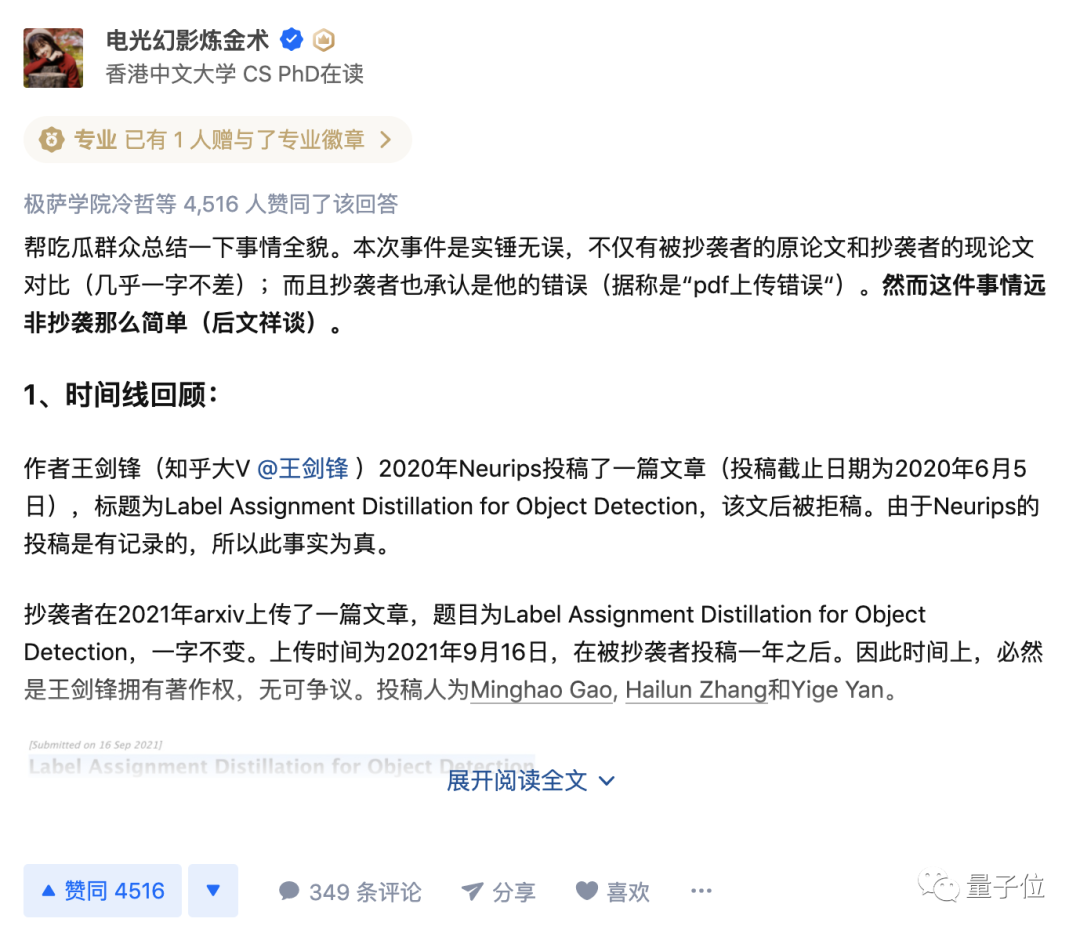Toggle the 喜欢 heart icon

[x=587, y=891]
